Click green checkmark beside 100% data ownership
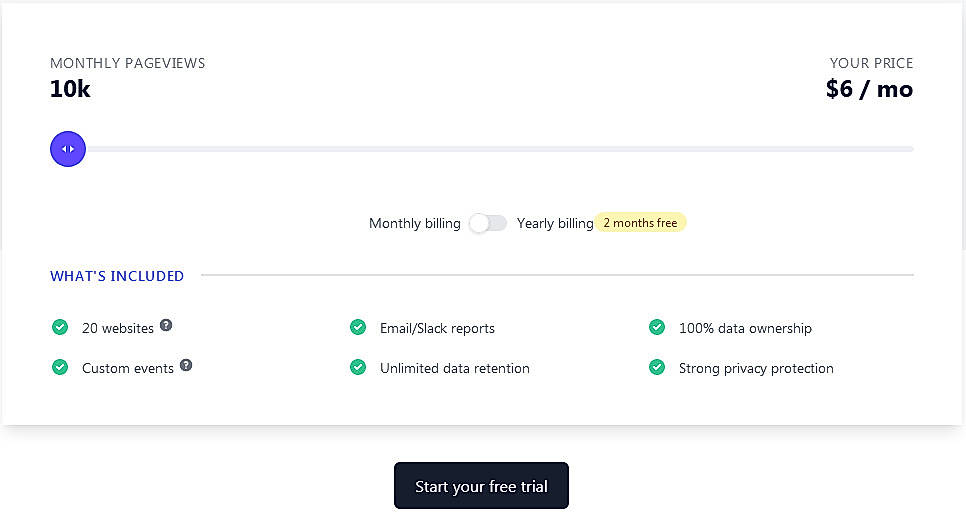 click(x=657, y=327)
